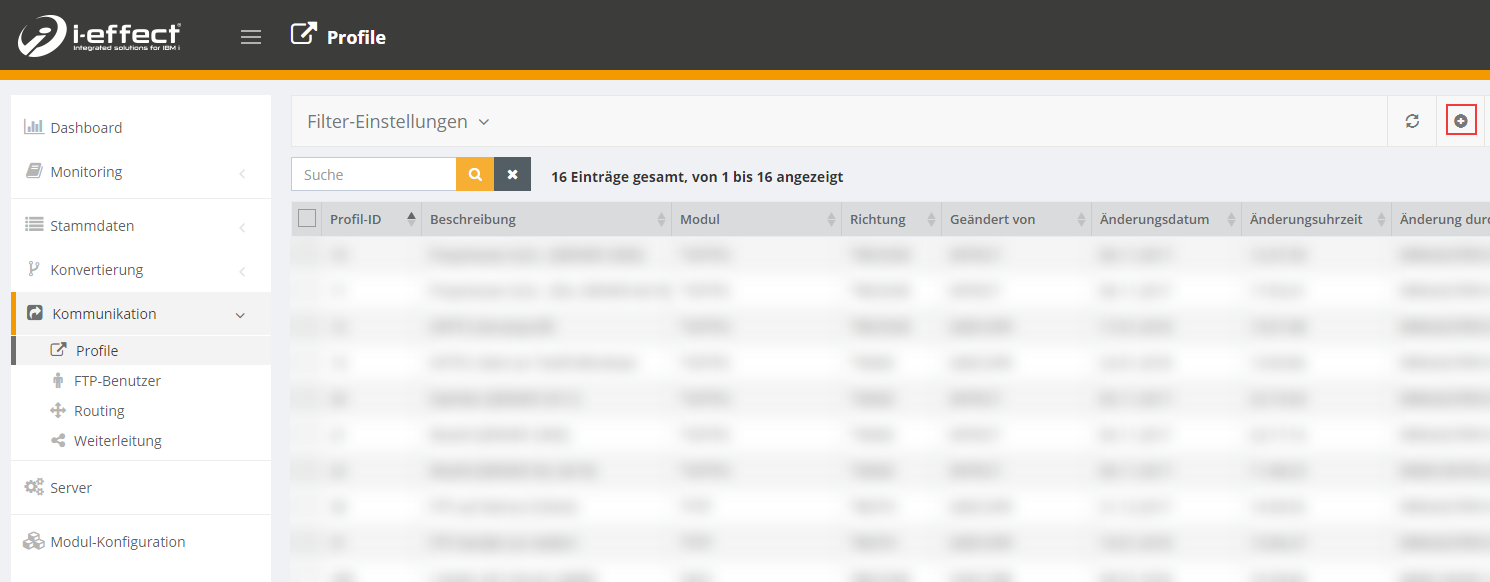The height and width of the screenshot is (582, 1490).
Task: Expand the Filter-Einstellungen dropdown
Action: click(x=398, y=122)
